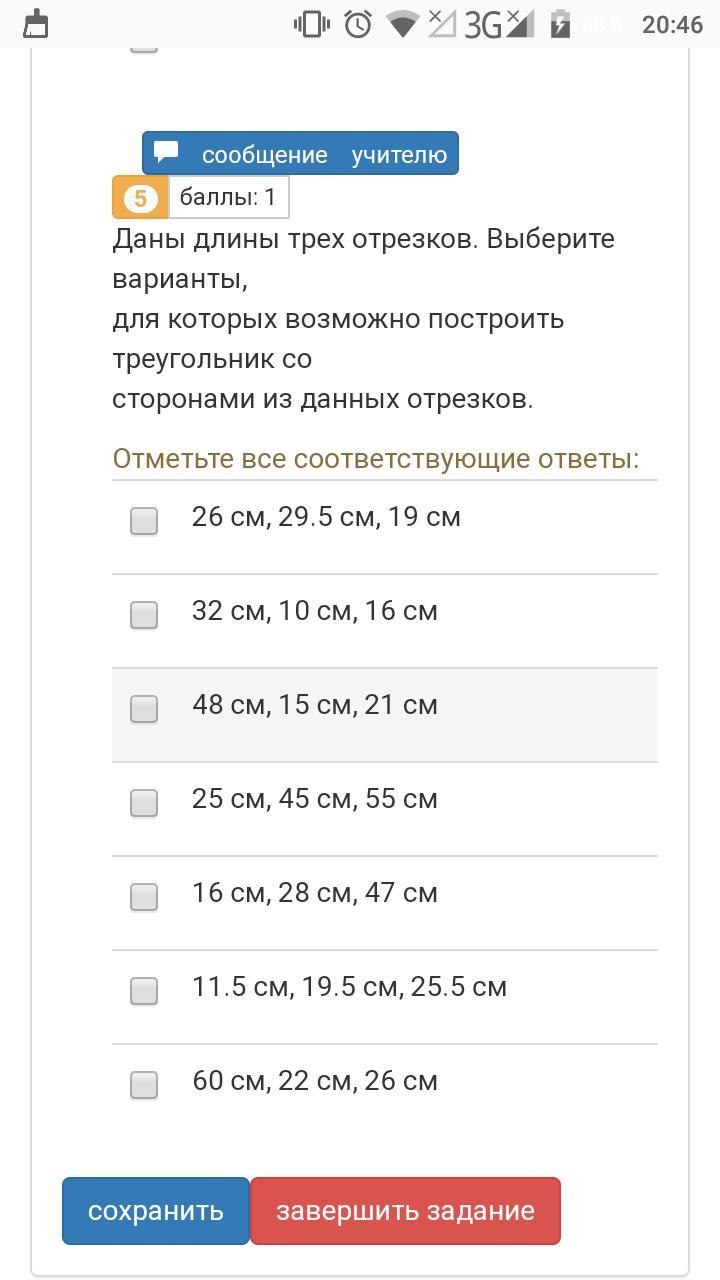720x1280 pixels.
Task: Check the 26 см, 29.5 см, 19 см option
Action: (144, 520)
